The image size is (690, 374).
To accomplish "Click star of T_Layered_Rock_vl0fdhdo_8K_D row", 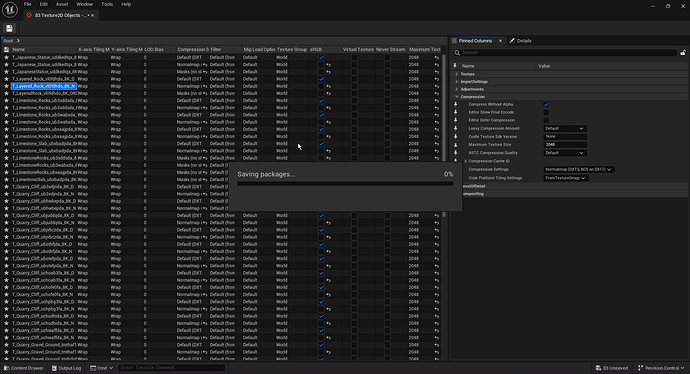I will click(6, 79).
